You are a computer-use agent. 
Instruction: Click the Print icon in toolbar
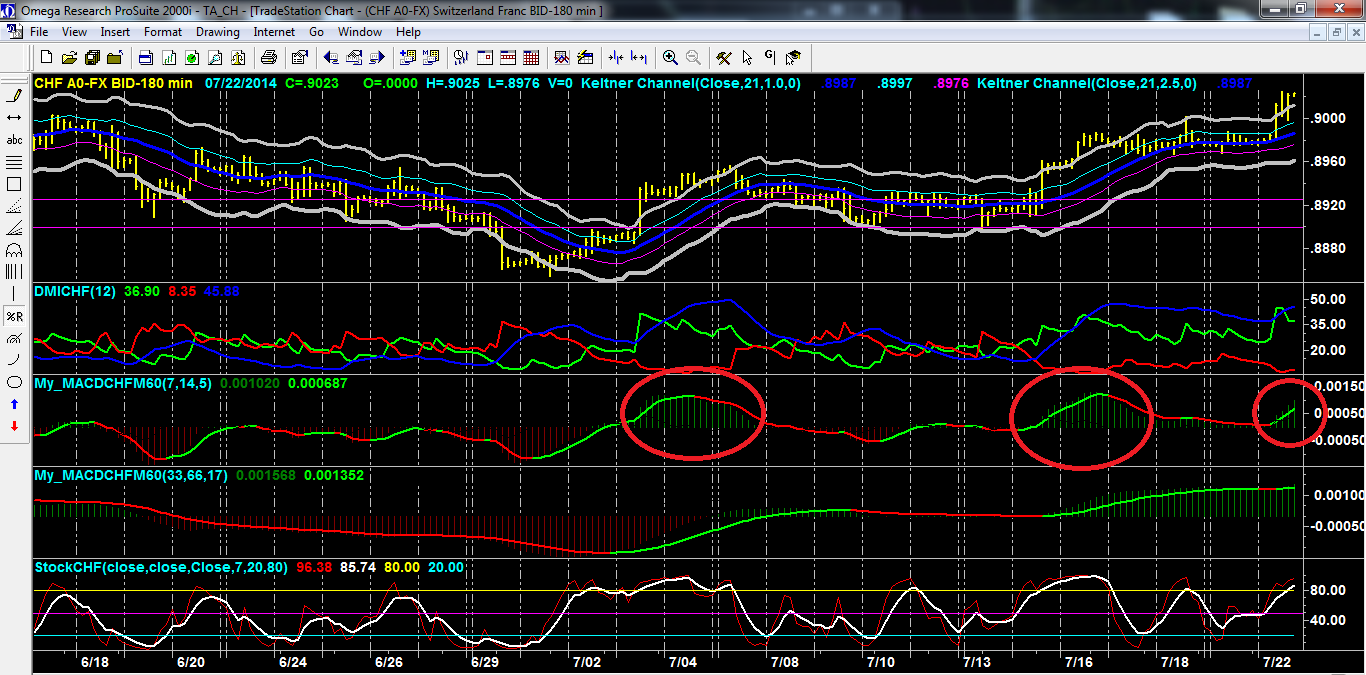click(269, 57)
